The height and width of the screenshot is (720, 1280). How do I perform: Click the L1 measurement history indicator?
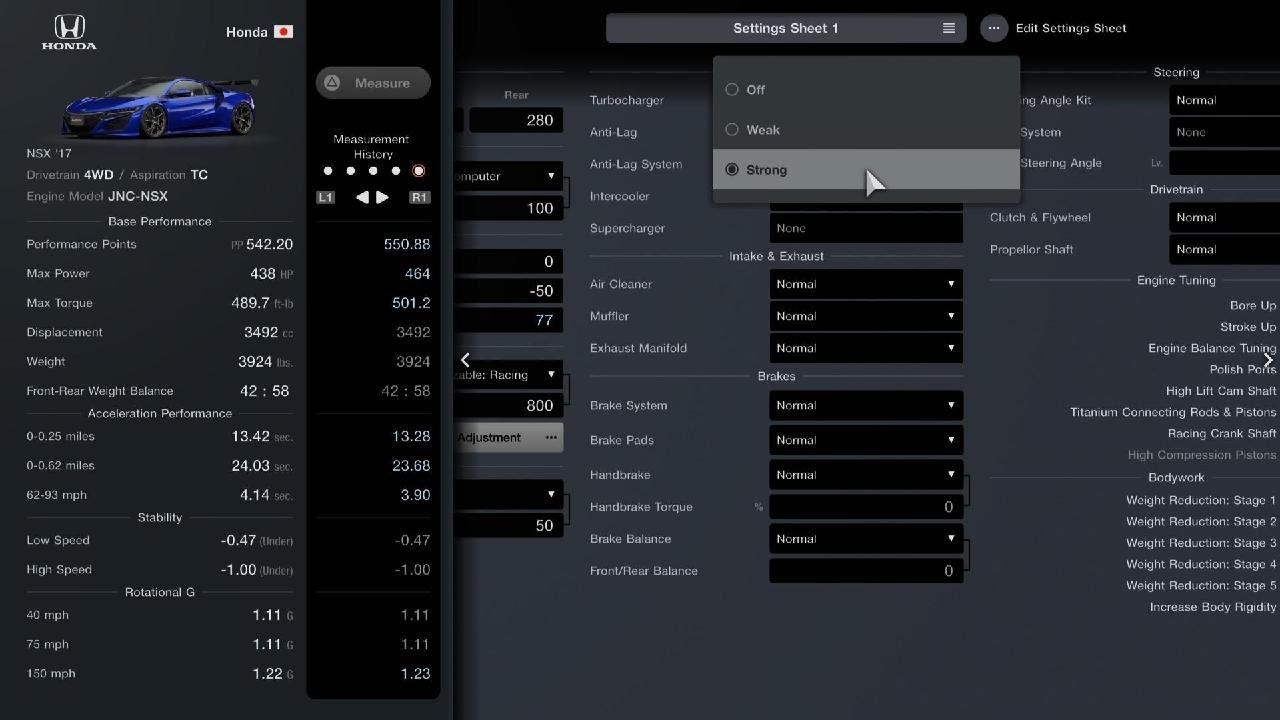(325, 198)
